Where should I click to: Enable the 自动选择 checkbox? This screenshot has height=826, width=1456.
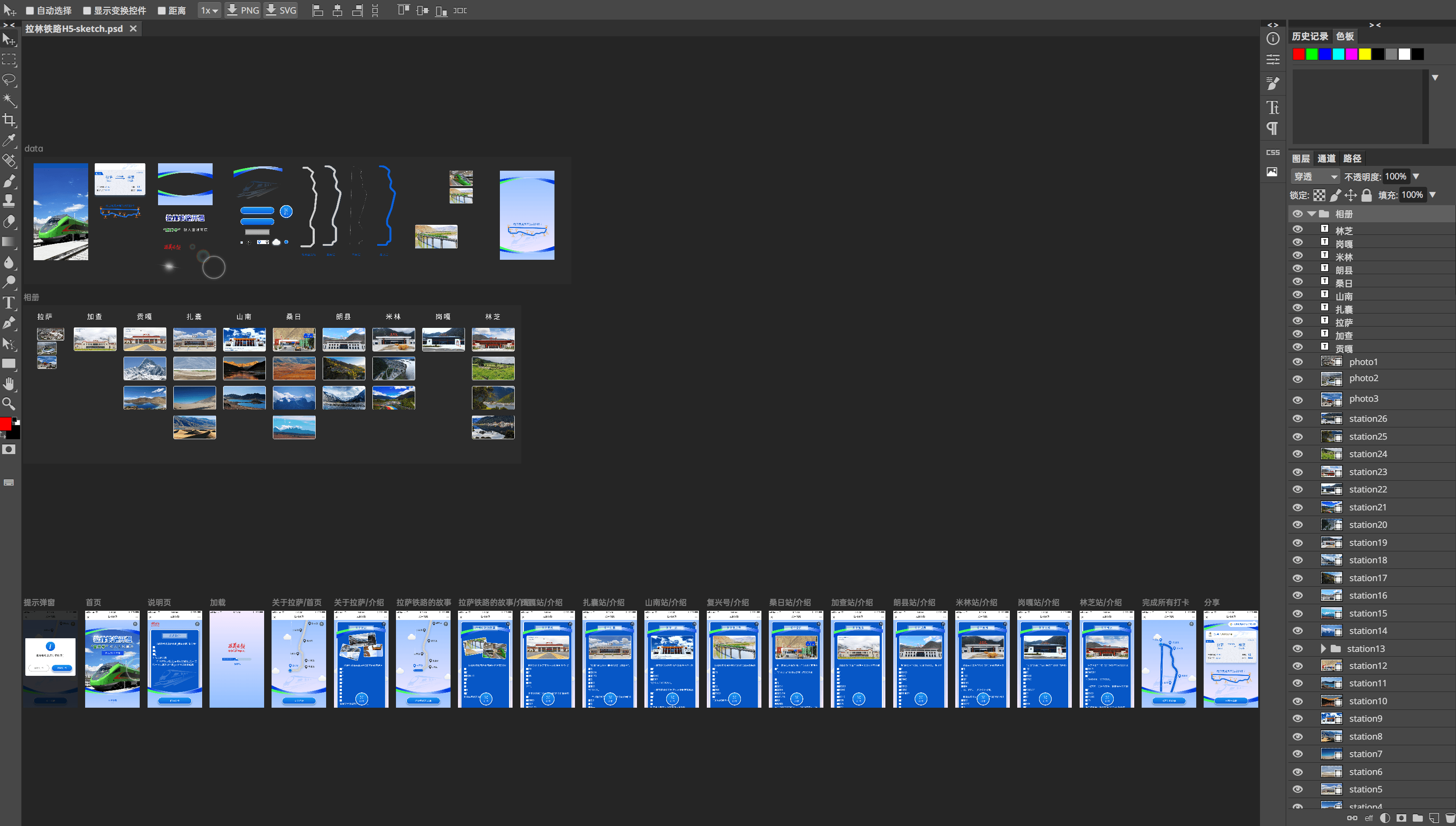point(30,10)
